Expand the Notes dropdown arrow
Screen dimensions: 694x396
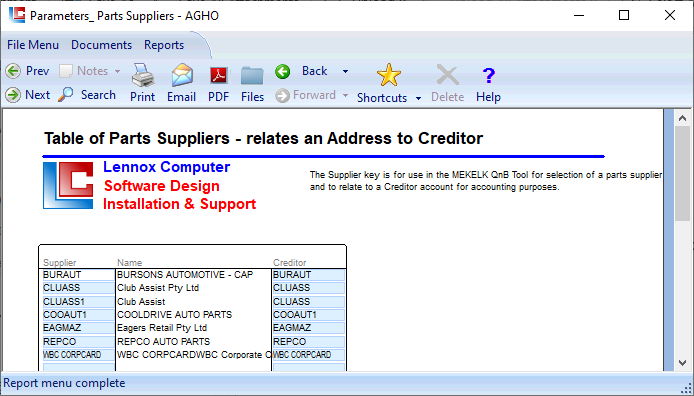[x=117, y=71]
